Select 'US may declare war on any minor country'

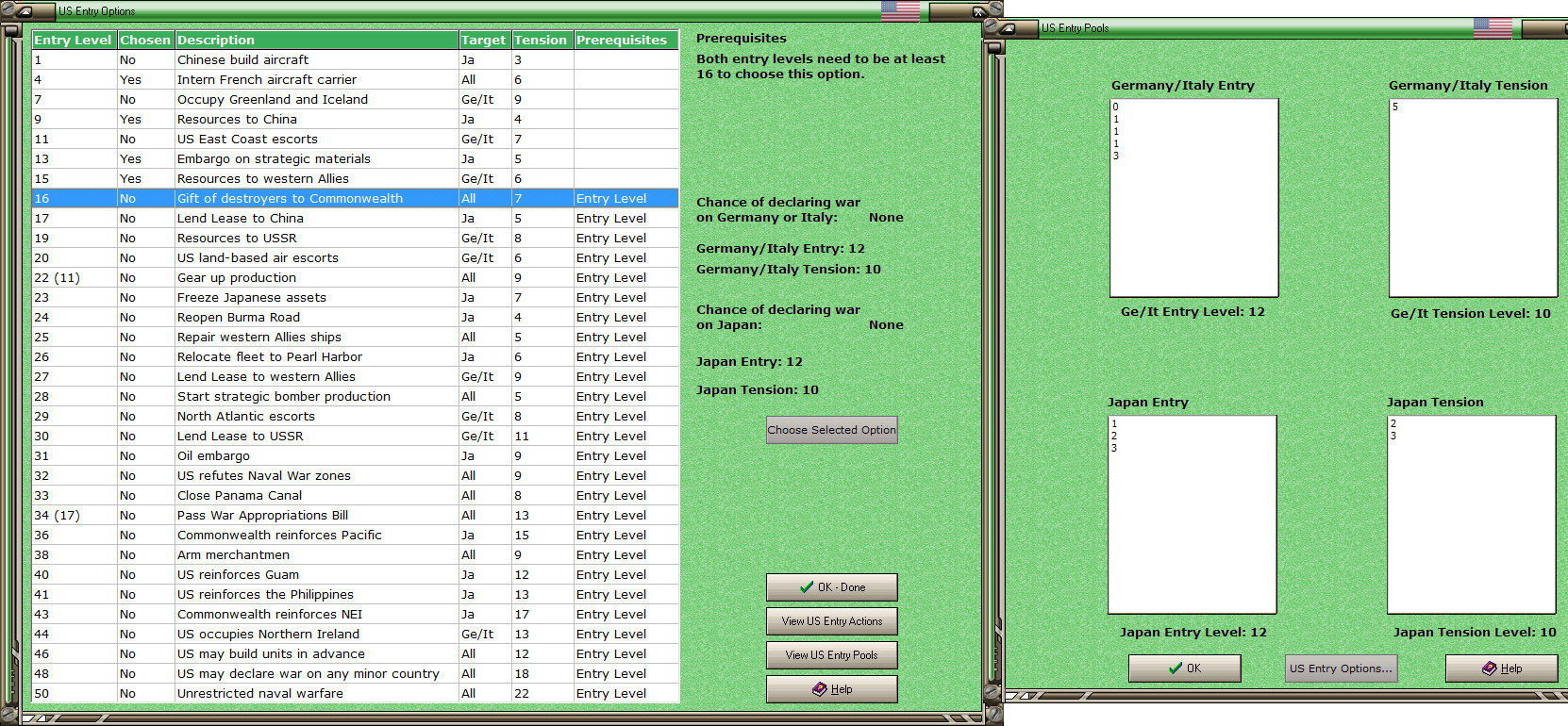click(355, 673)
